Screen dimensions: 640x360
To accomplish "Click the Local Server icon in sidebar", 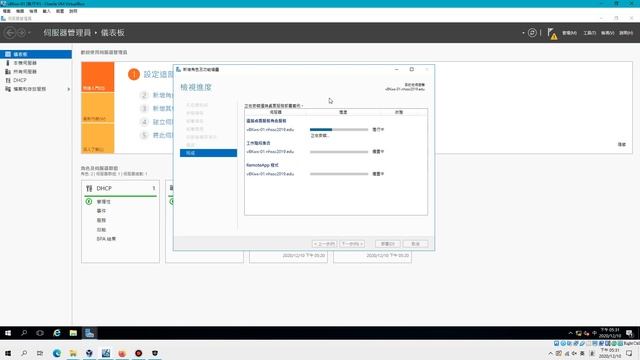I will click(x=8, y=63).
